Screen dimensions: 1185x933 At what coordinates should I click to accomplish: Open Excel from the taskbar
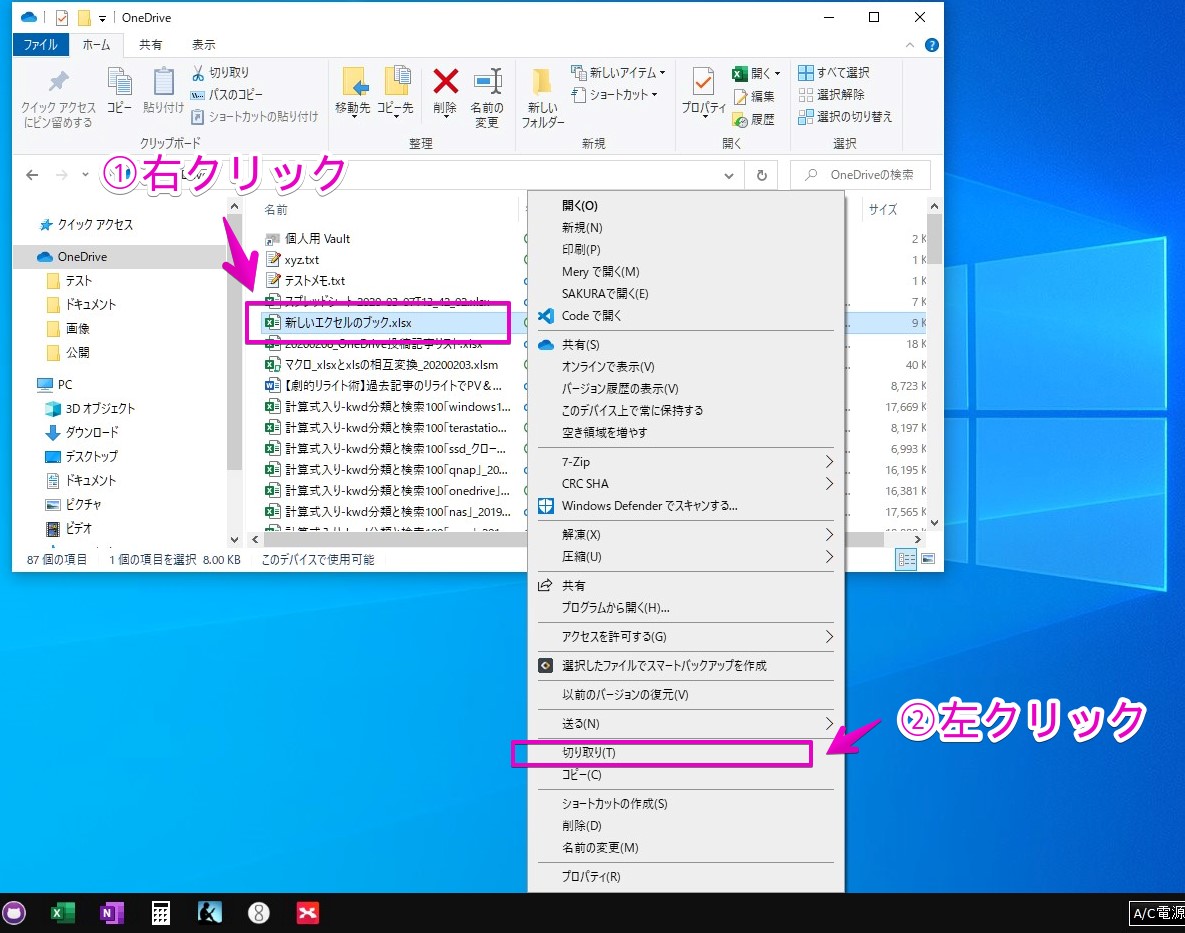click(x=62, y=913)
